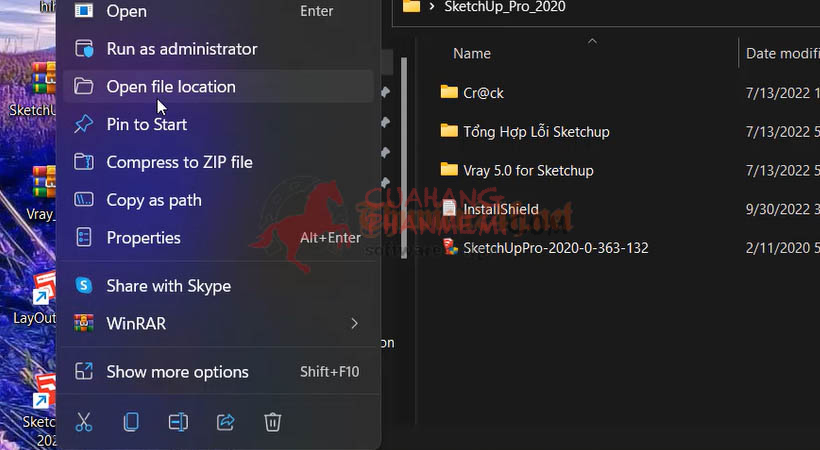Click the Open entry's app icon
Viewport: 820px width, 450px height.
pos(84,9)
